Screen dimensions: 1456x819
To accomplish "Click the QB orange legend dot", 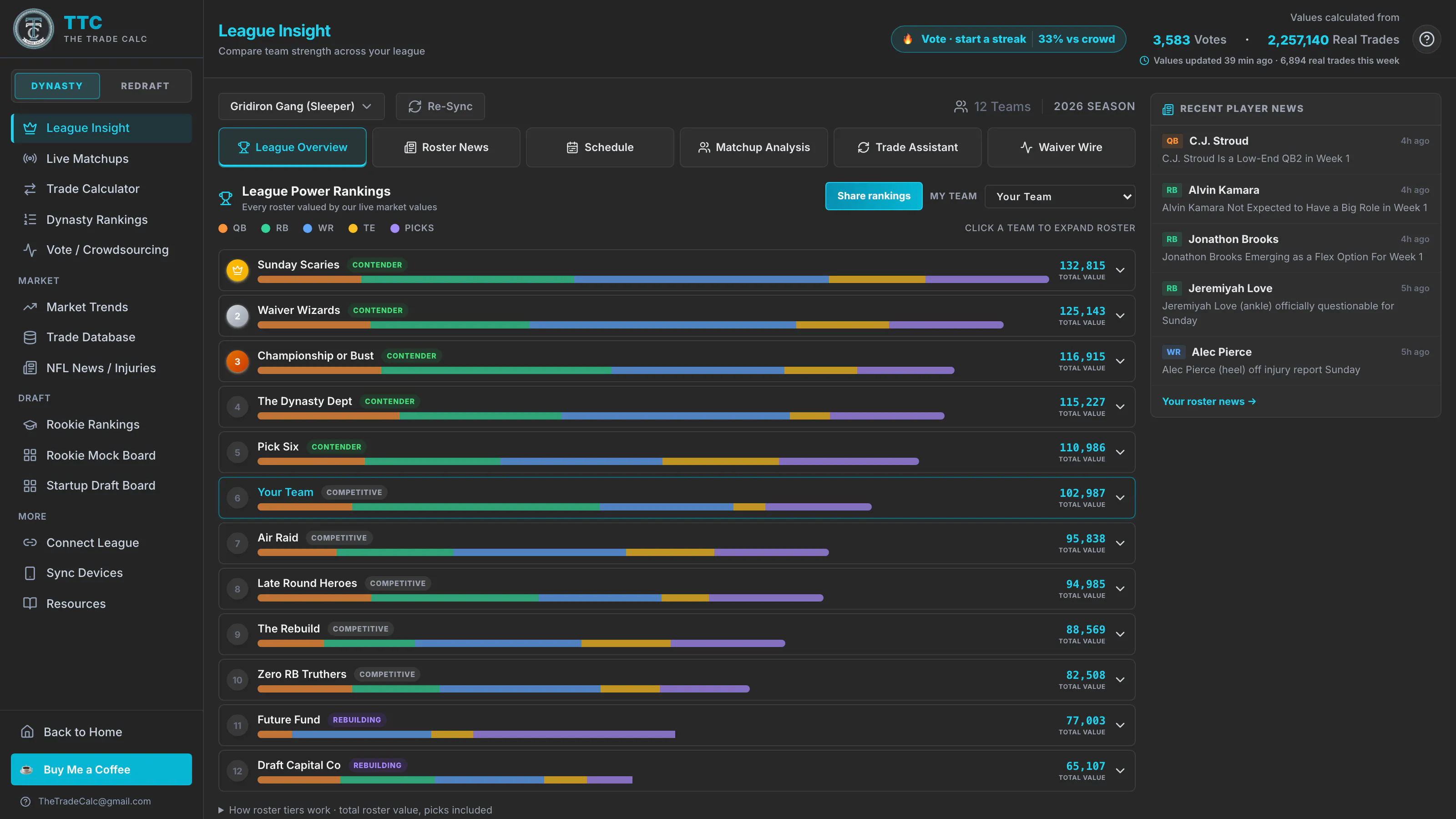I will 222,228.
